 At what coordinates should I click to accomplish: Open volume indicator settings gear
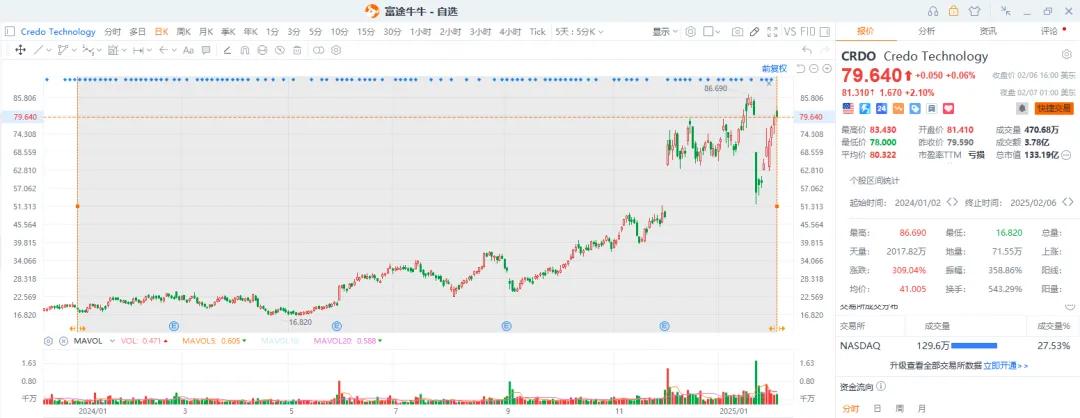[x=48, y=341]
